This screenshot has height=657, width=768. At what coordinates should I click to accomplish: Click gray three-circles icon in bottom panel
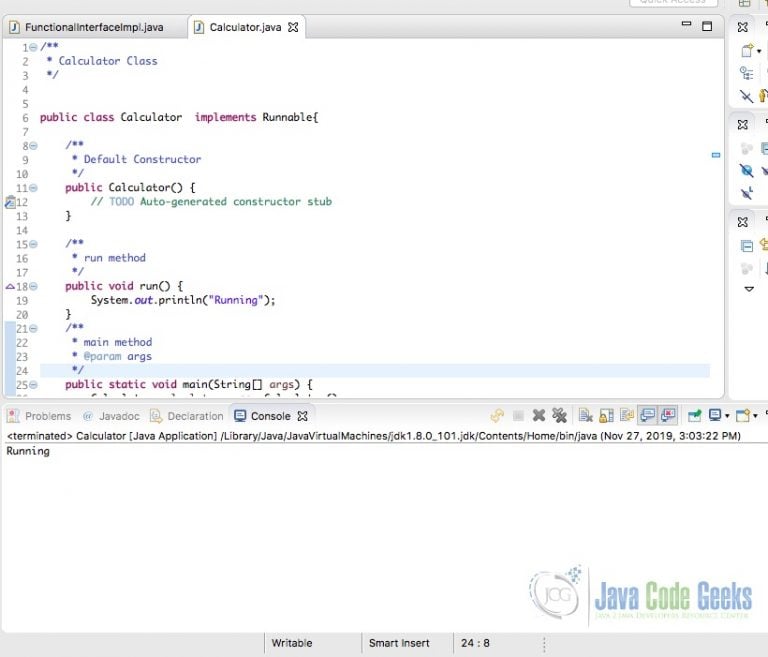coord(746,268)
